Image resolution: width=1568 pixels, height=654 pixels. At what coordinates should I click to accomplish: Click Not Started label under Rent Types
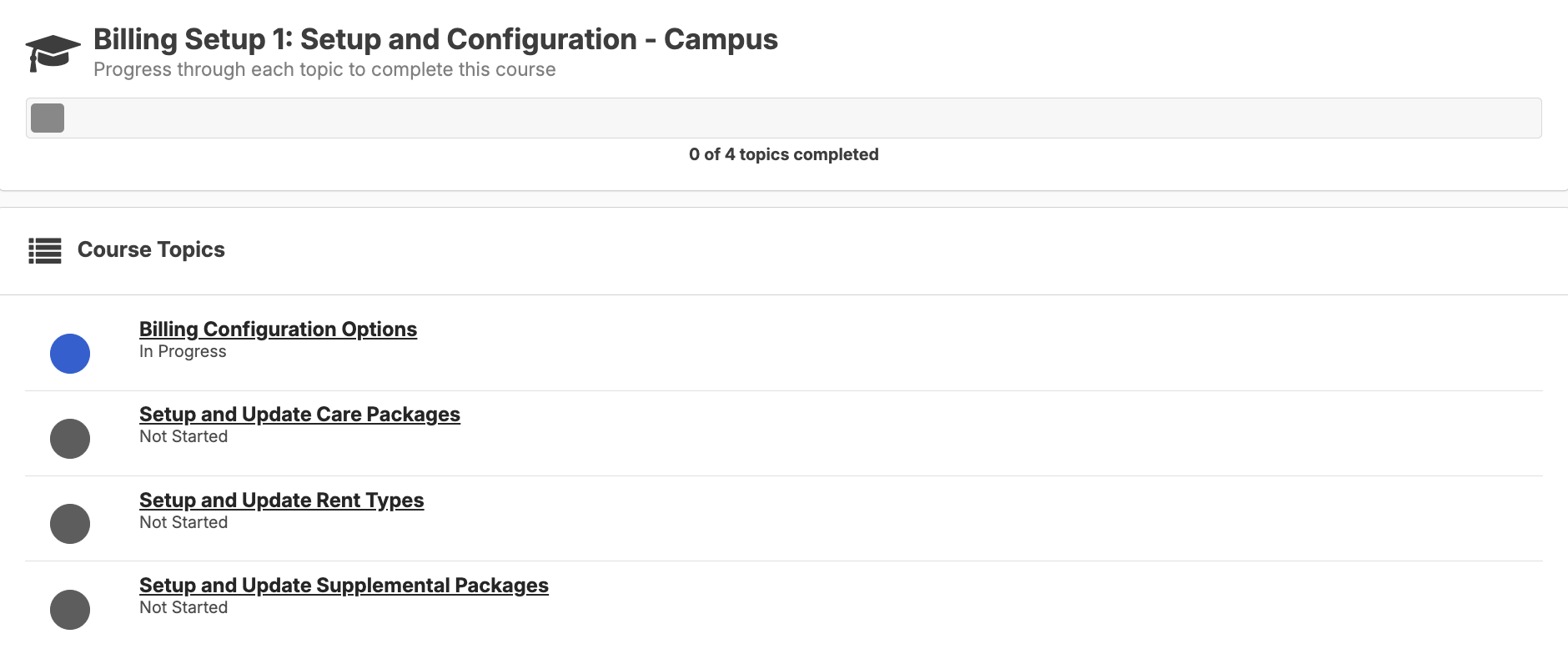click(183, 522)
